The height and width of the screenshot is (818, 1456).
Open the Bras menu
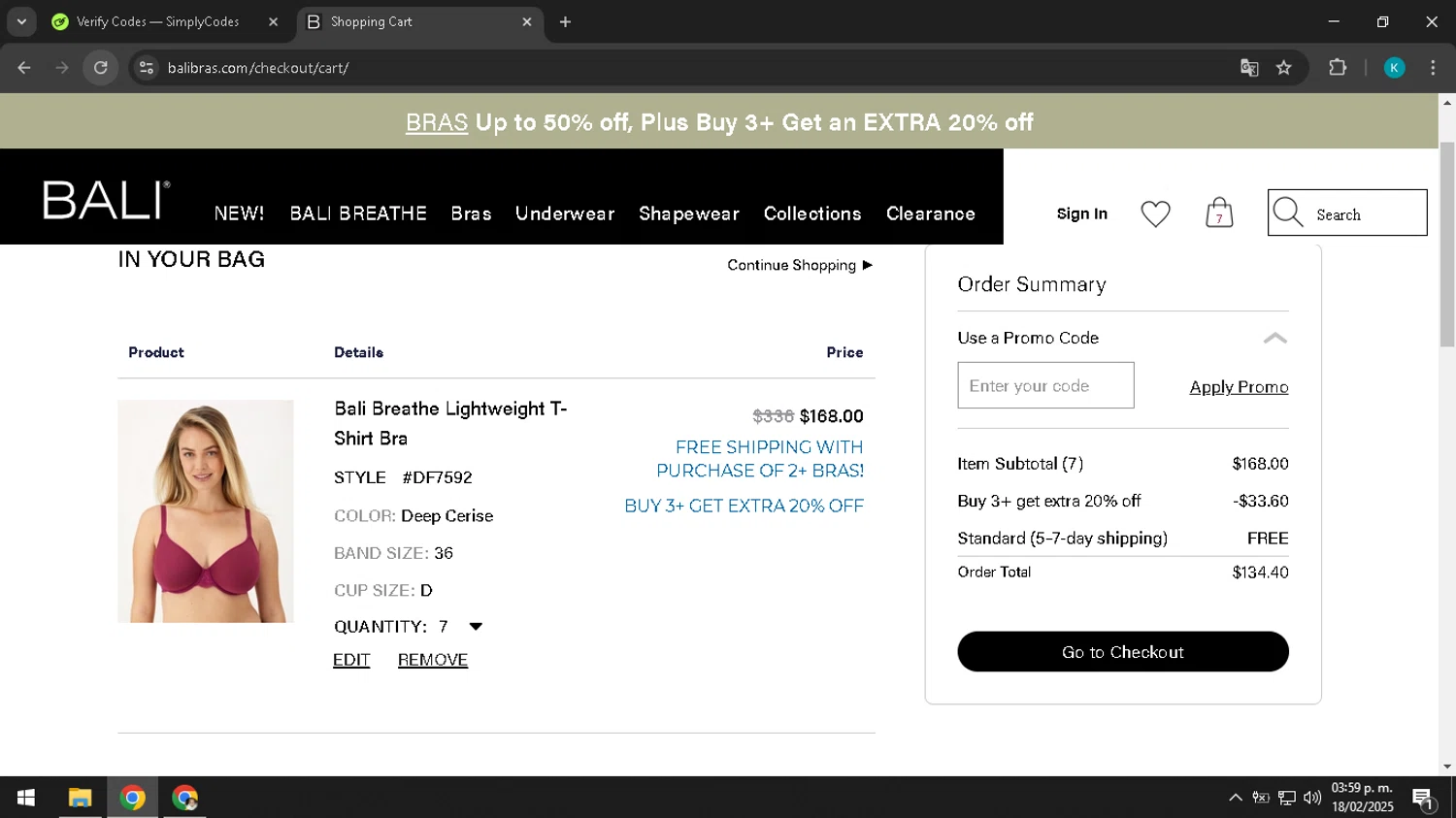point(471,213)
